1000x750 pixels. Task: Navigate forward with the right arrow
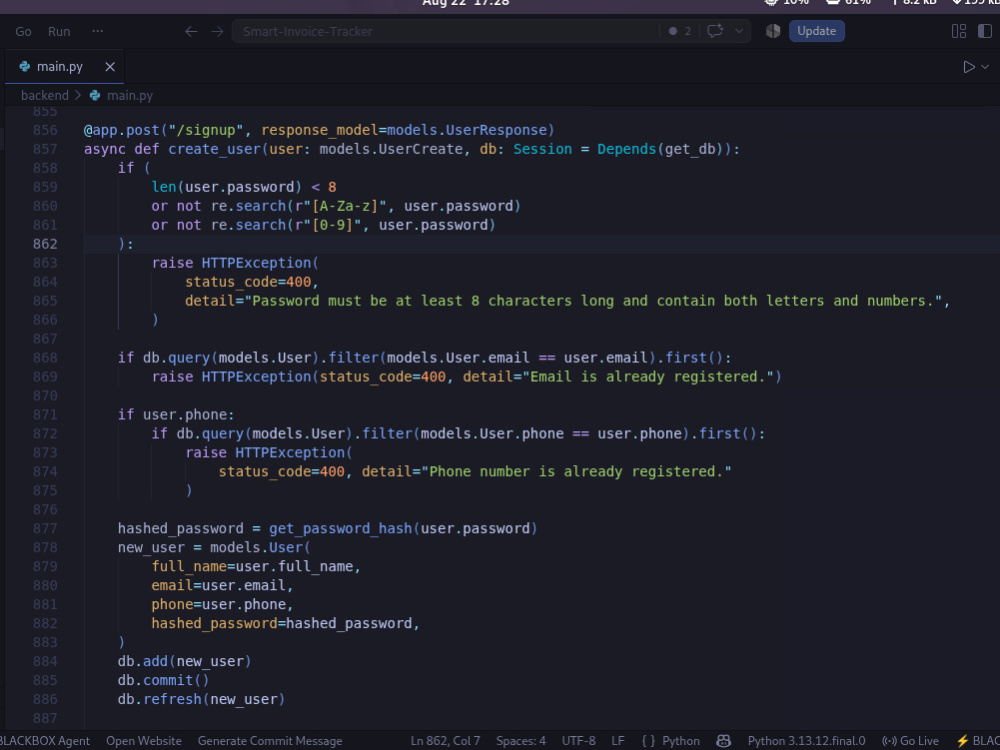[x=217, y=31]
